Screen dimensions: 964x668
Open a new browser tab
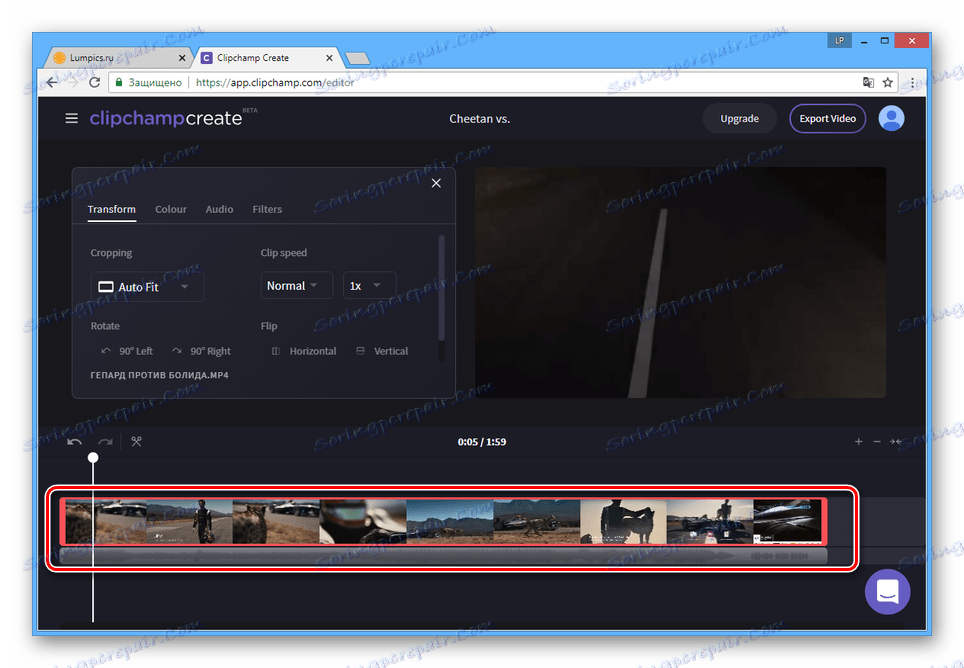click(357, 58)
